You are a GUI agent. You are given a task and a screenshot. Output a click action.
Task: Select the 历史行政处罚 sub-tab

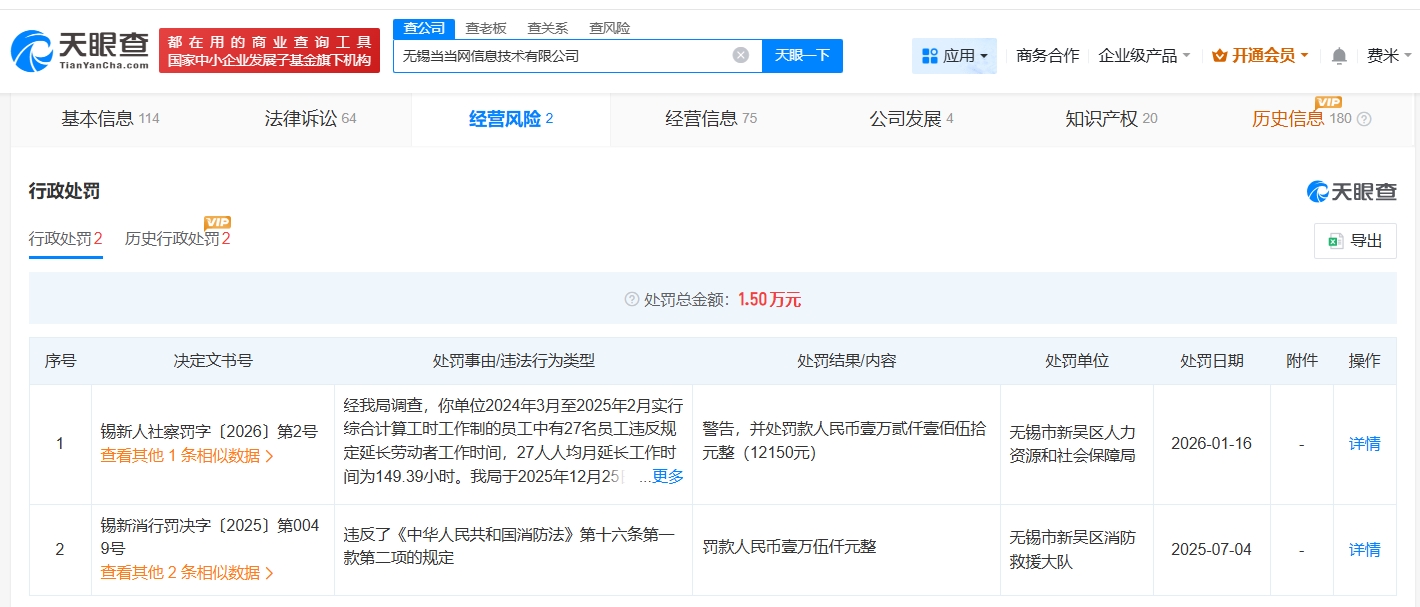click(177, 239)
